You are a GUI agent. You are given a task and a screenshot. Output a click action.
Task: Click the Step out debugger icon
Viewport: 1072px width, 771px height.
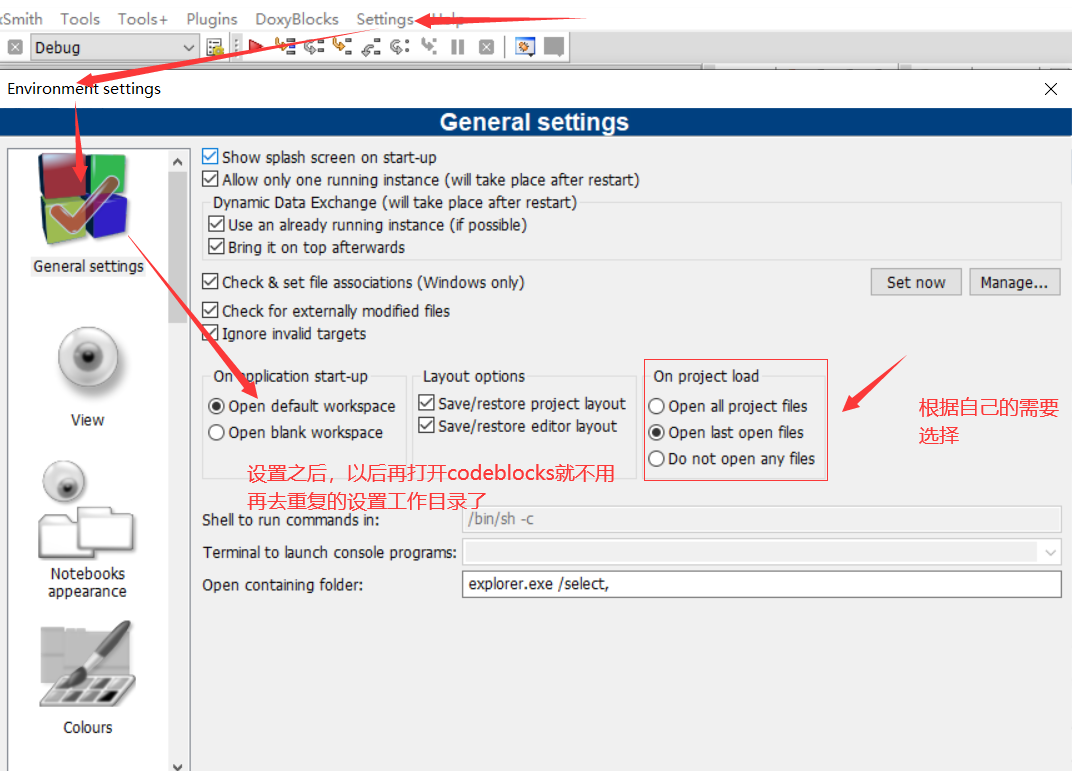point(371,46)
